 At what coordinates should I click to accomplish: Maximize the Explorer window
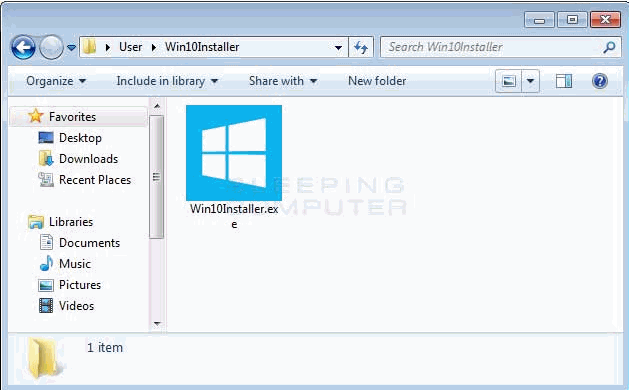pyautogui.click(x=572, y=20)
